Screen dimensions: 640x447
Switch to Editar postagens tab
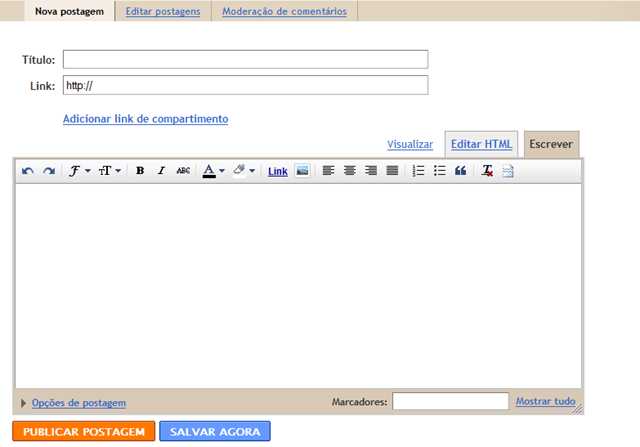tap(163, 11)
